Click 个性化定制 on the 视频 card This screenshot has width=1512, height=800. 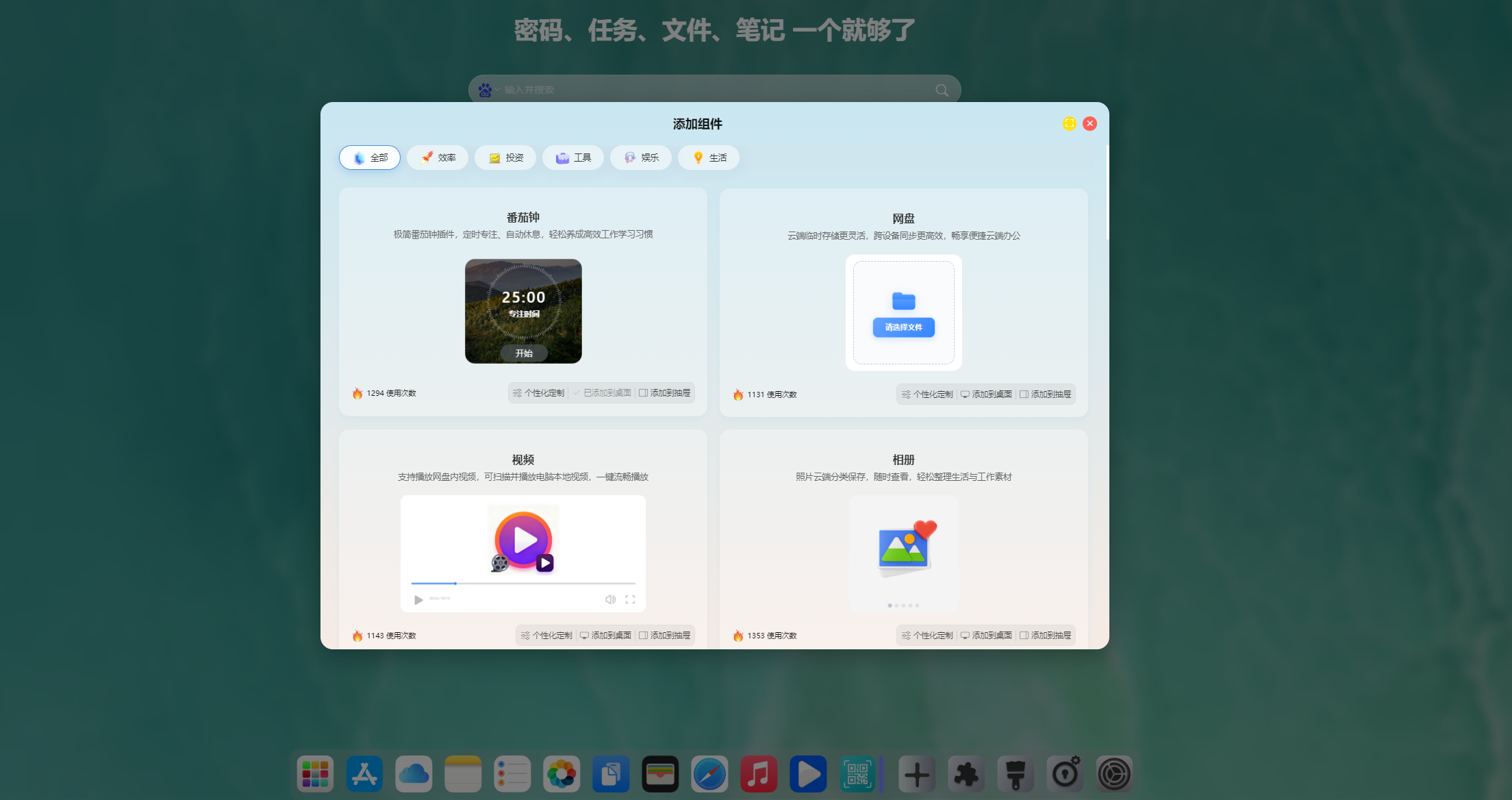[x=546, y=636]
